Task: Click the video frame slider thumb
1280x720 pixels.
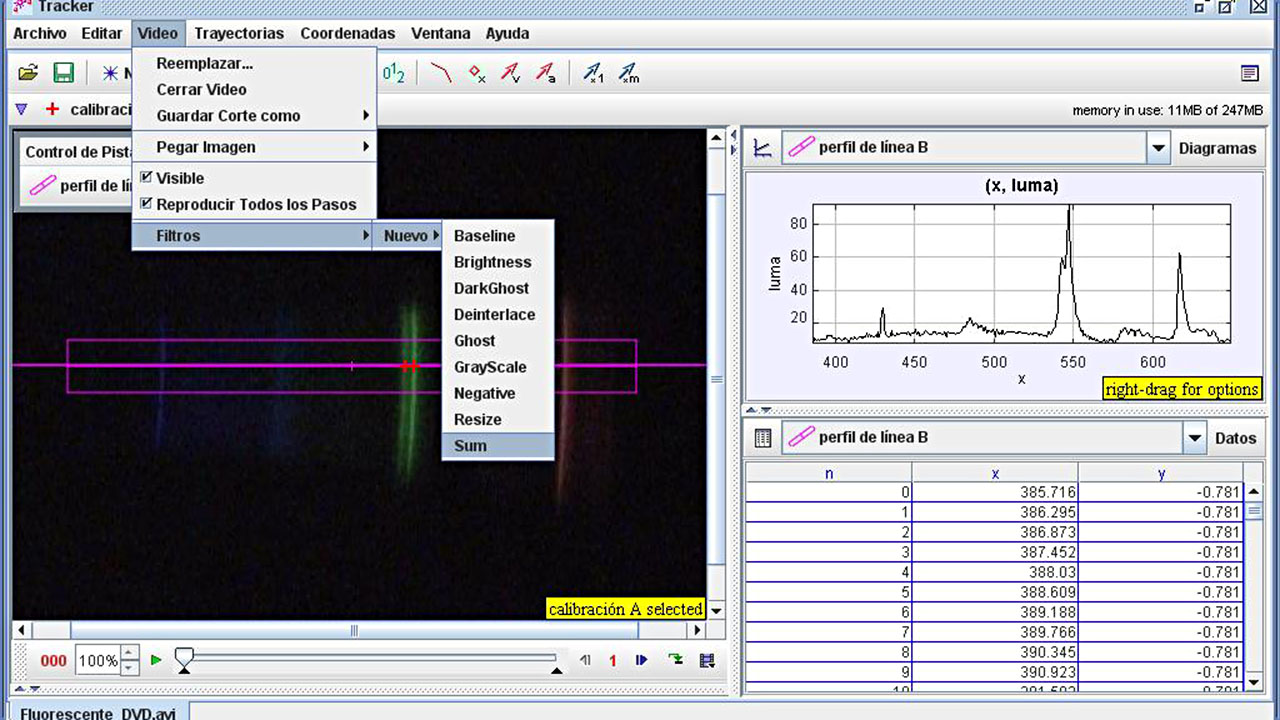Action: [184, 658]
